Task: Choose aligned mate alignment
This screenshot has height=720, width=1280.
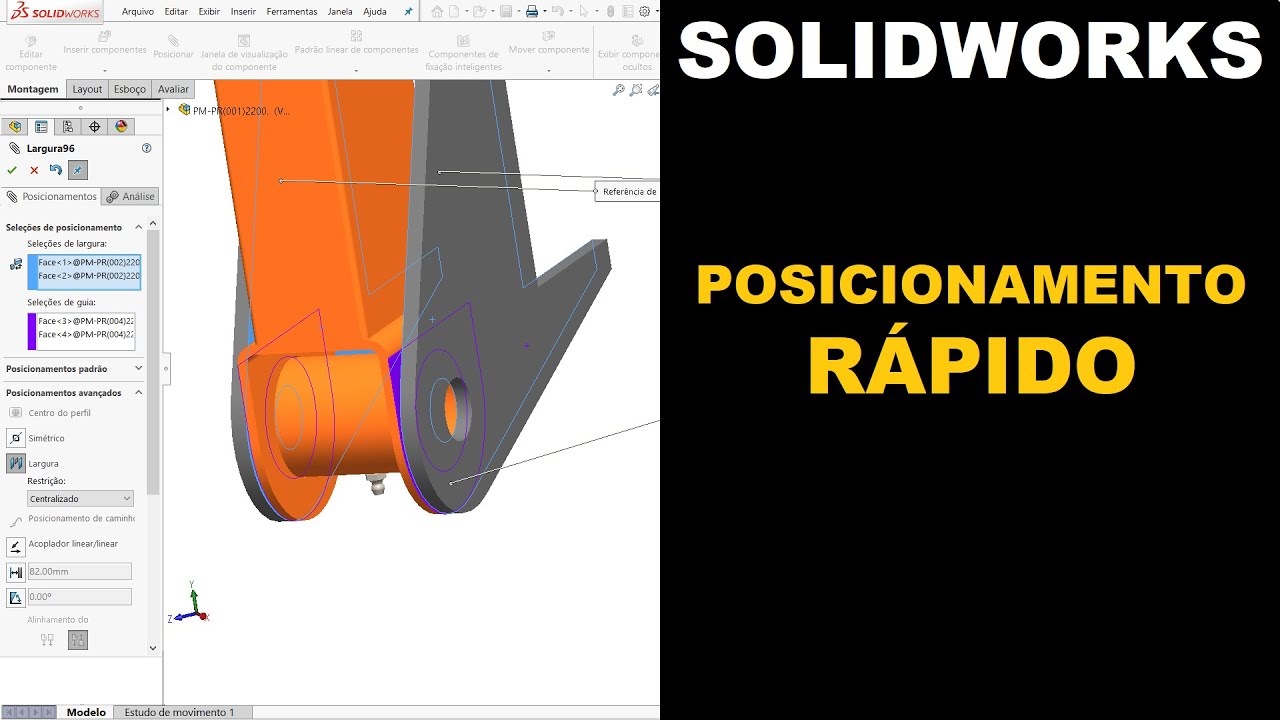Action: pyautogui.click(x=47, y=640)
